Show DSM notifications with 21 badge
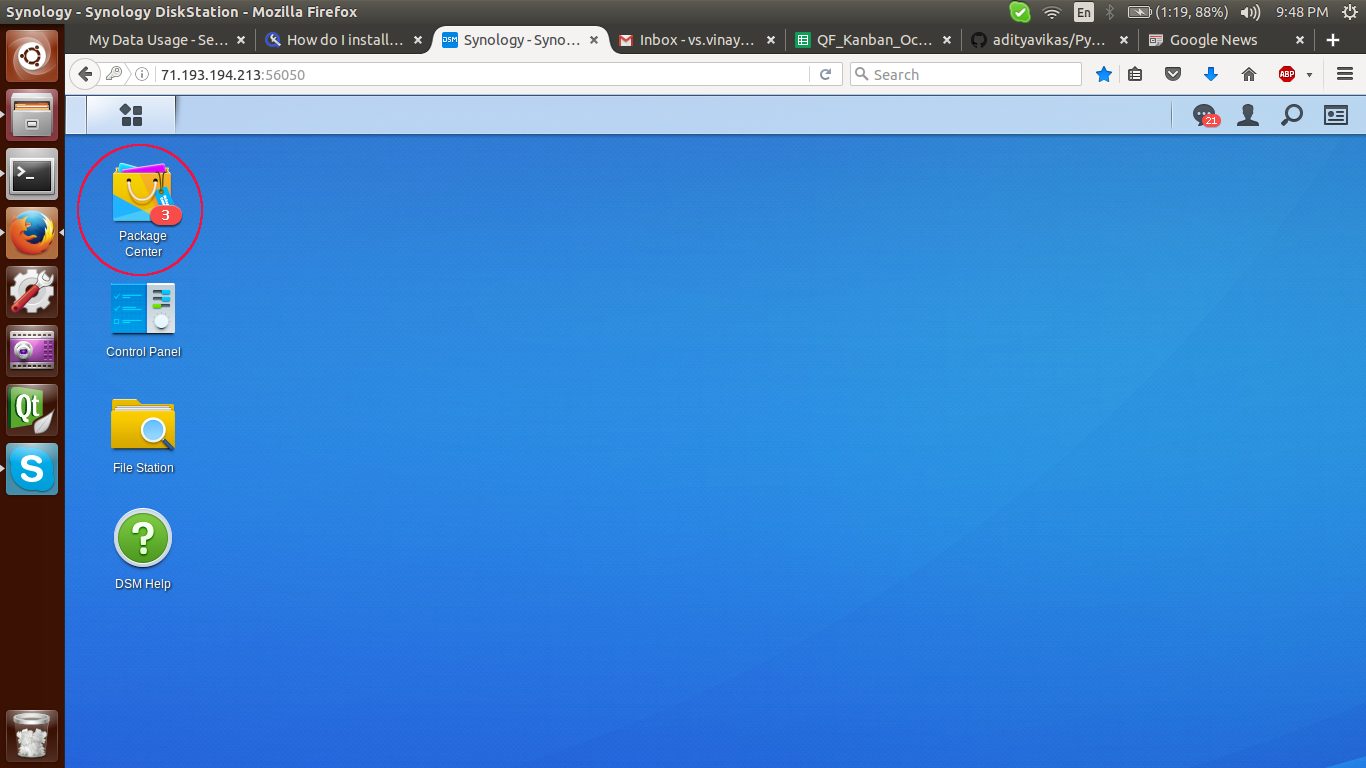Viewport: 1366px width, 768px height. pyautogui.click(x=1205, y=116)
